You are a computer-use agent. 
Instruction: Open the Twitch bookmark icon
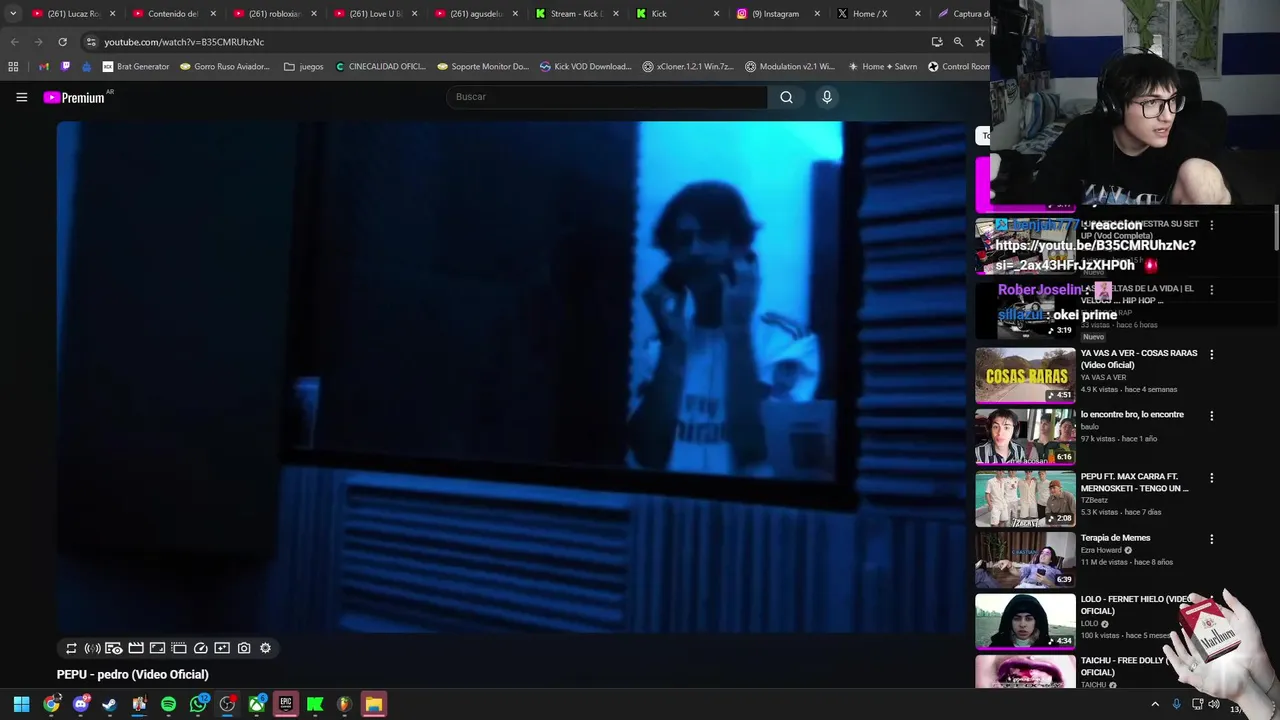click(66, 67)
